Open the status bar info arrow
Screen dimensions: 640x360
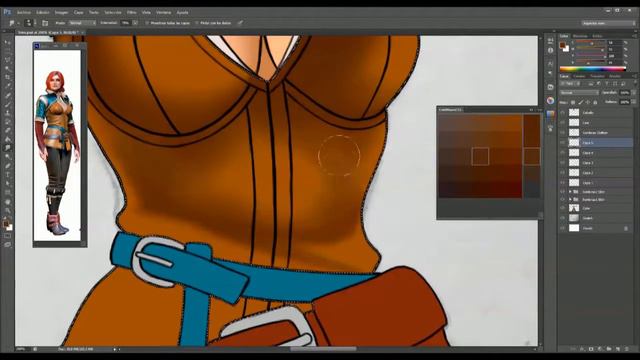pos(115,349)
